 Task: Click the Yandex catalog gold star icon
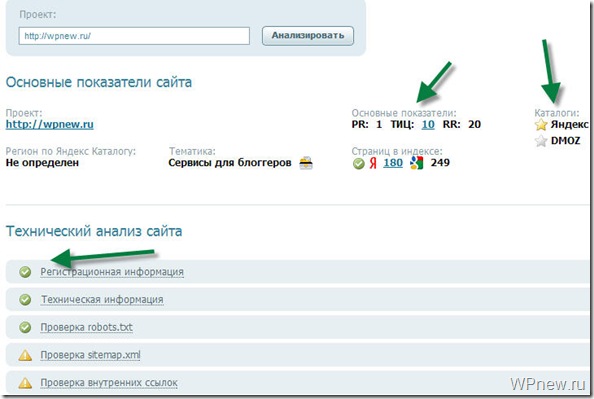[541, 125]
